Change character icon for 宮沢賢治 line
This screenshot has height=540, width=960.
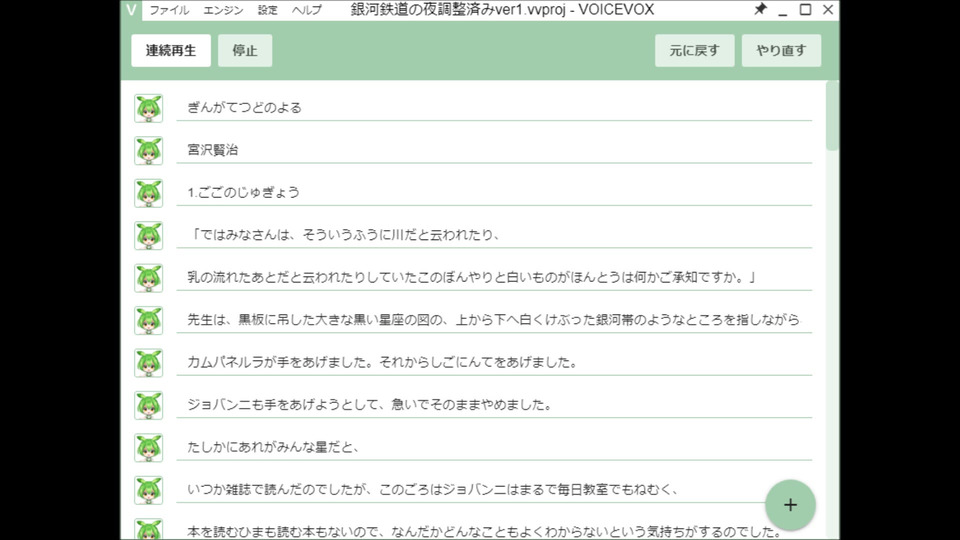pyautogui.click(x=149, y=151)
